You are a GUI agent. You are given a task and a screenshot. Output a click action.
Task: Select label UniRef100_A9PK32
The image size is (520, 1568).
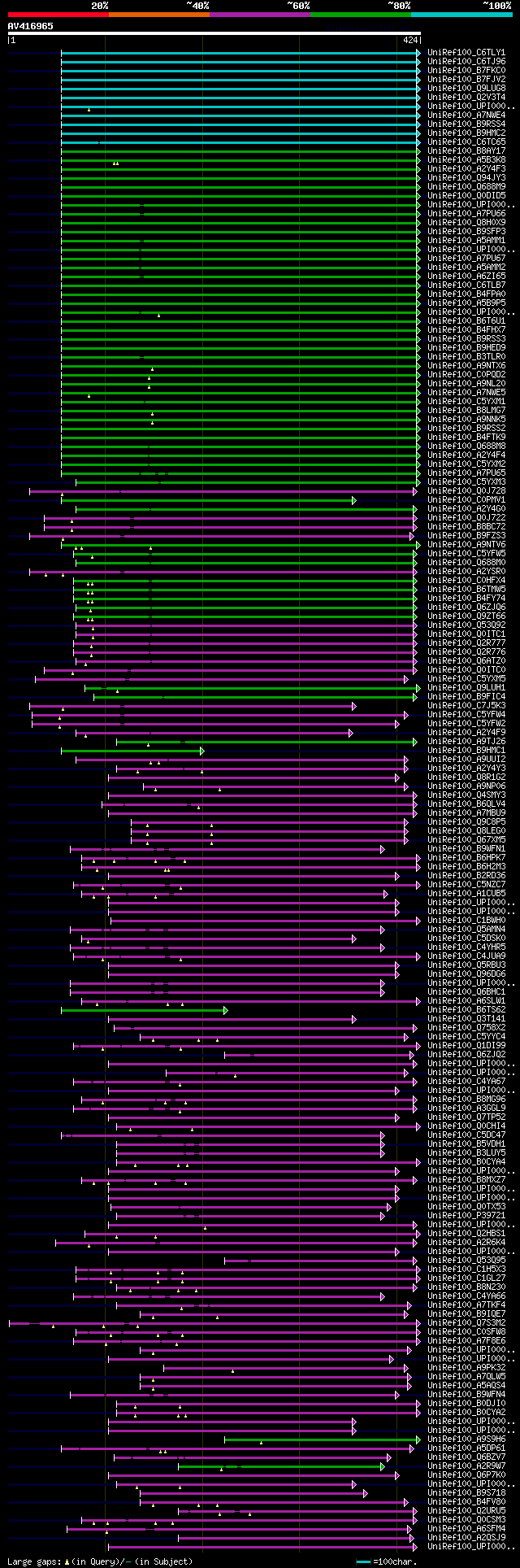pos(466,1367)
